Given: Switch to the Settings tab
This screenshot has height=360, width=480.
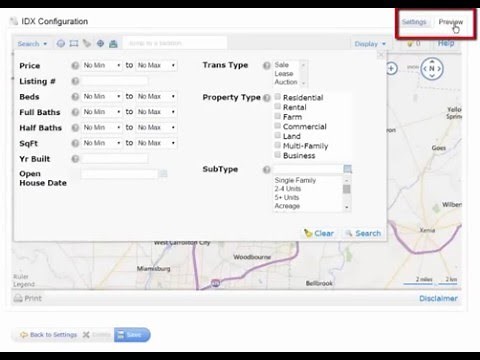Looking at the screenshot, I should (414, 22).
